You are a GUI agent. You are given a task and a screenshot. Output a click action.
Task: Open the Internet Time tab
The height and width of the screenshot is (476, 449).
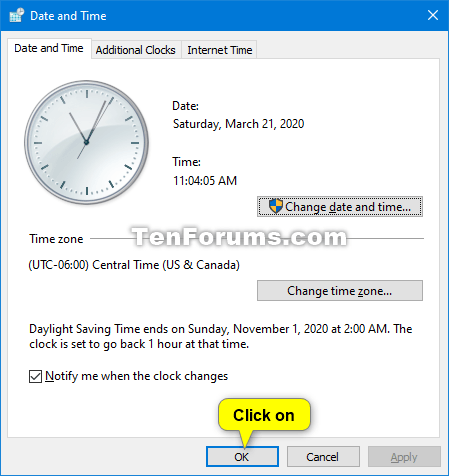coord(220,50)
